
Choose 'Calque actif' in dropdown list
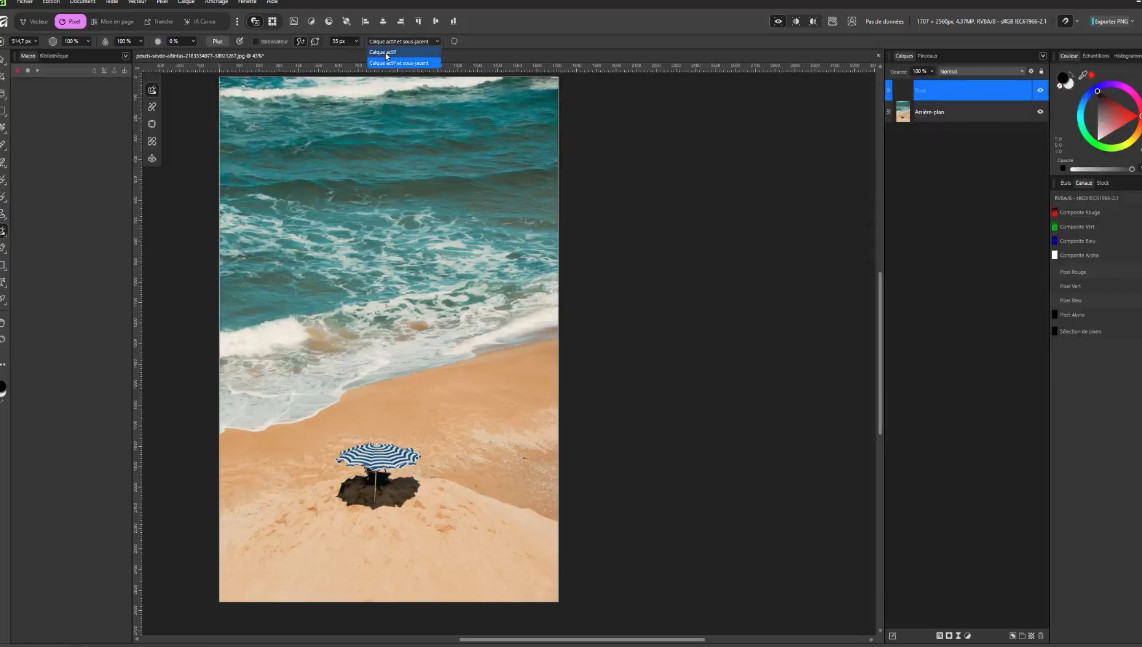point(403,52)
